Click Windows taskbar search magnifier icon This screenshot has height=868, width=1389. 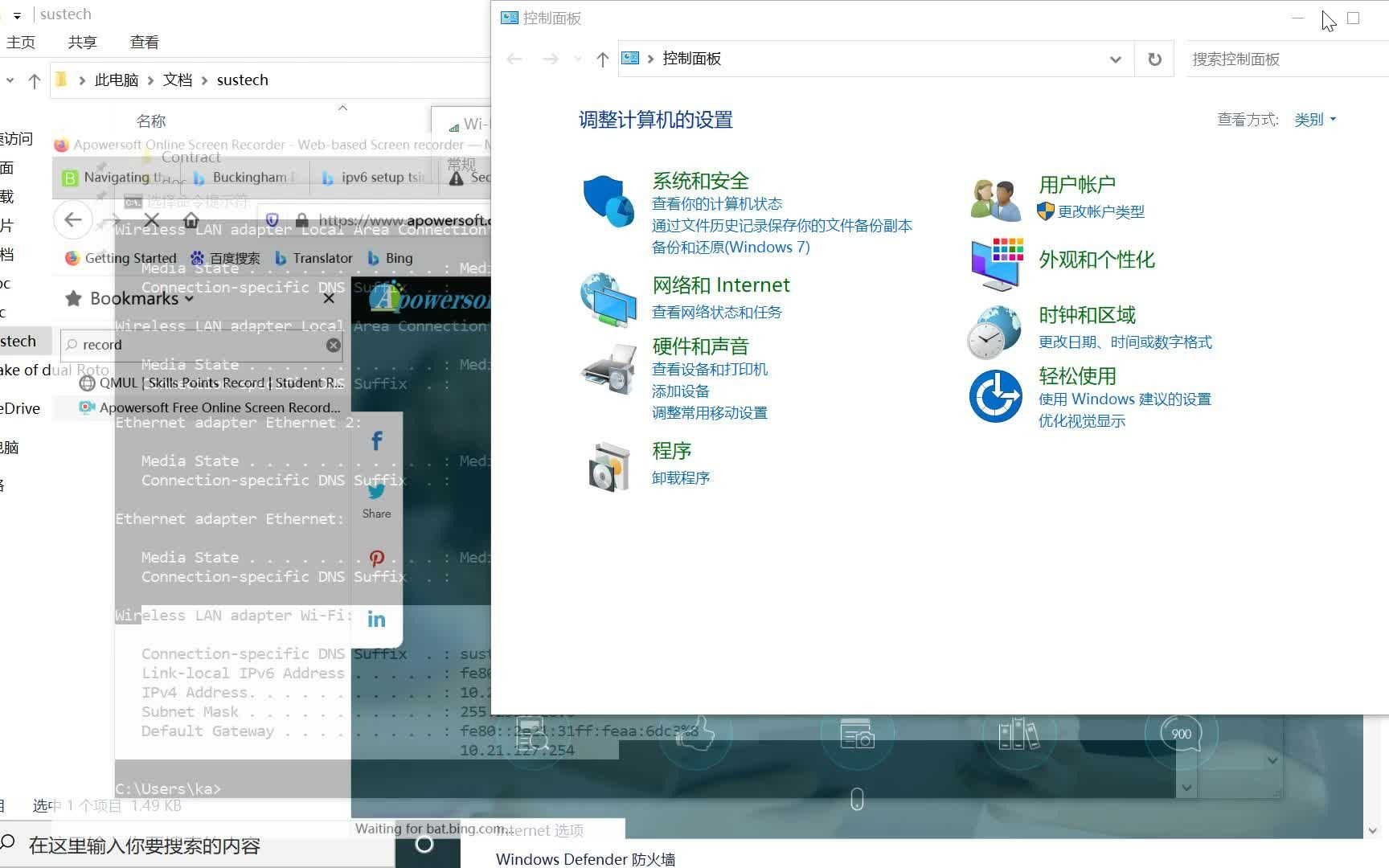pyautogui.click(x=9, y=843)
